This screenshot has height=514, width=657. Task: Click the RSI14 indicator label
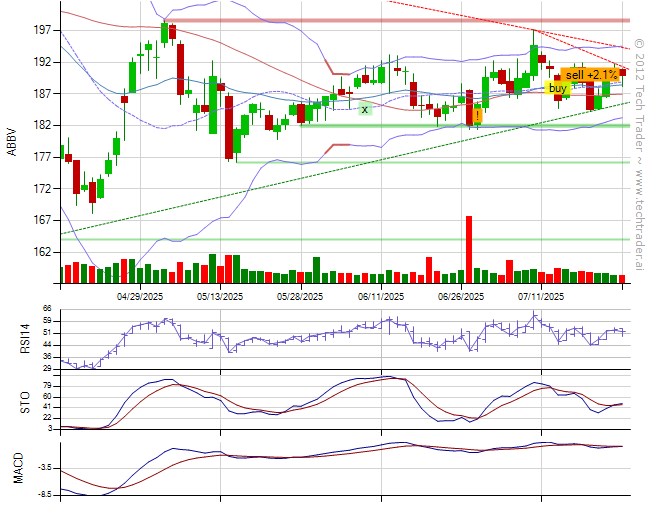click(x=25, y=339)
